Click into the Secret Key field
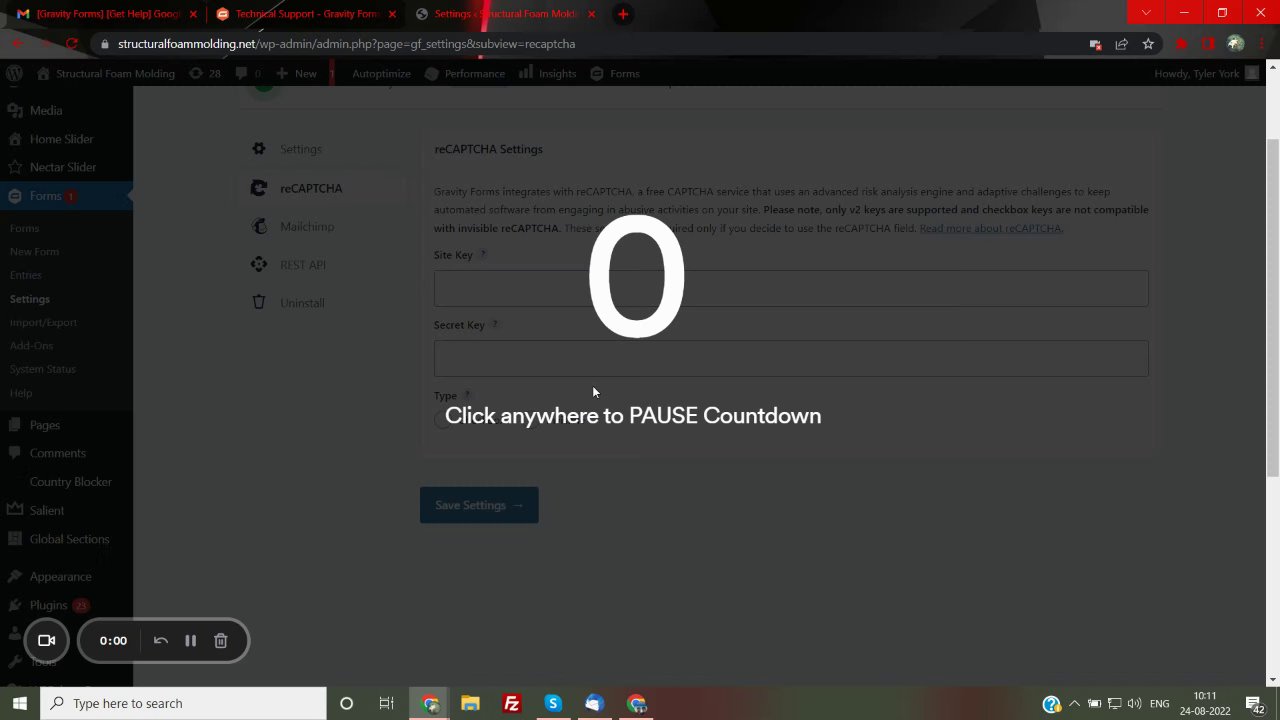Viewport: 1280px width, 720px height. pyautogui.click(x=791, y=358)
